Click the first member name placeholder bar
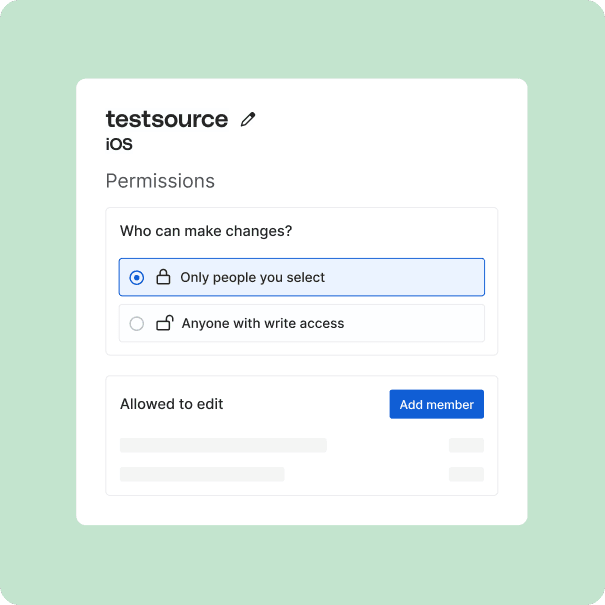Viewport: 605px width, 605px height. click(223, 445)
